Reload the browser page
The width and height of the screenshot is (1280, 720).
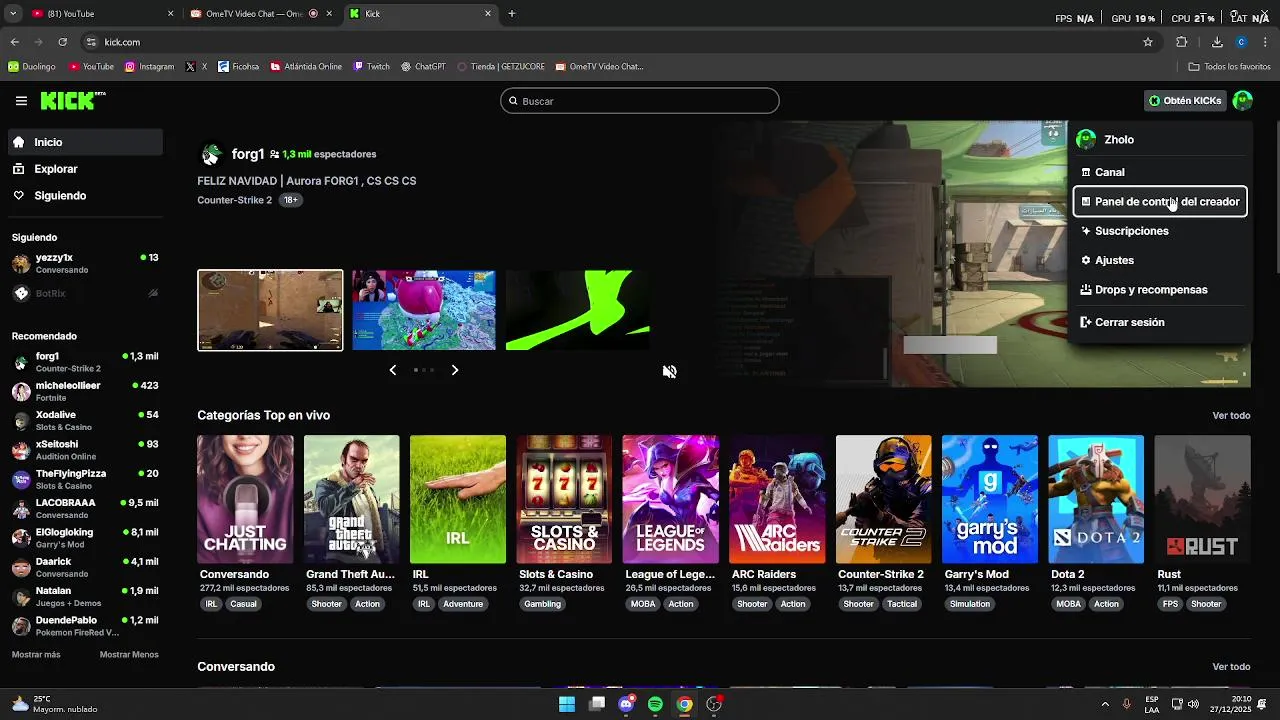(x=62, y=42)
